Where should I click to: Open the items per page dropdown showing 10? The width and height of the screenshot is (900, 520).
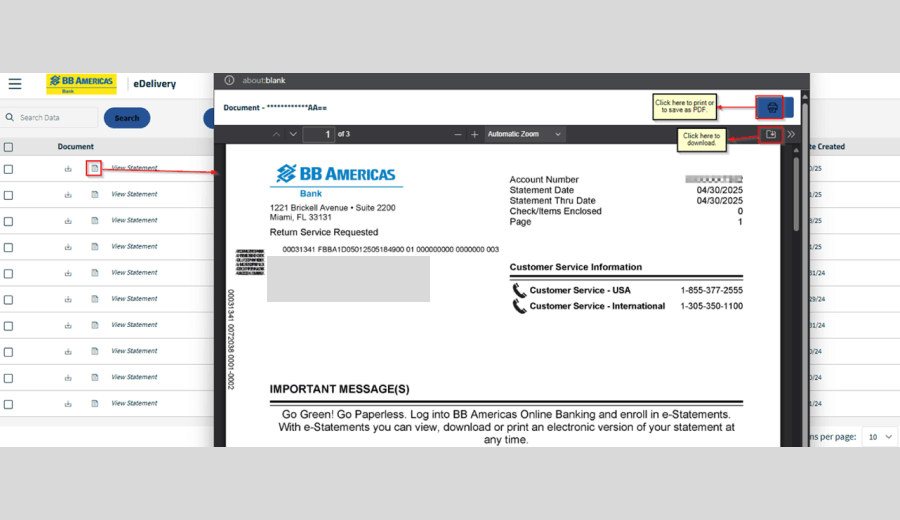click(880, 437)
